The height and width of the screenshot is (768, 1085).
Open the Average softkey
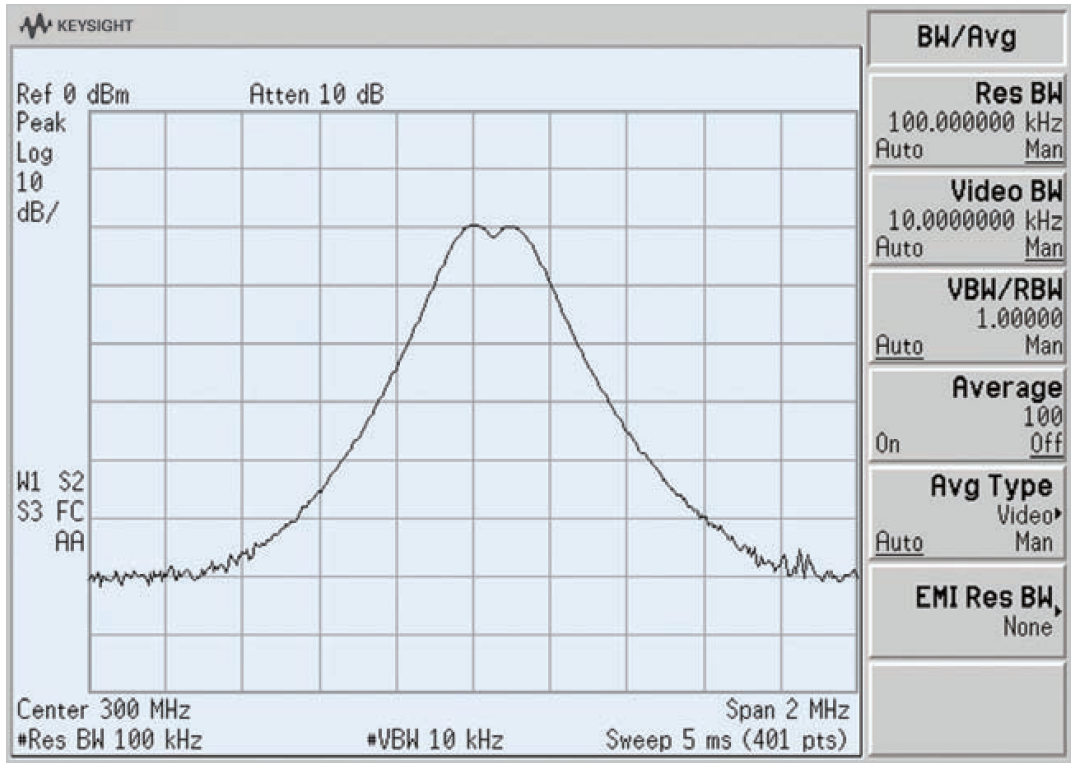[x=967, y=415]
